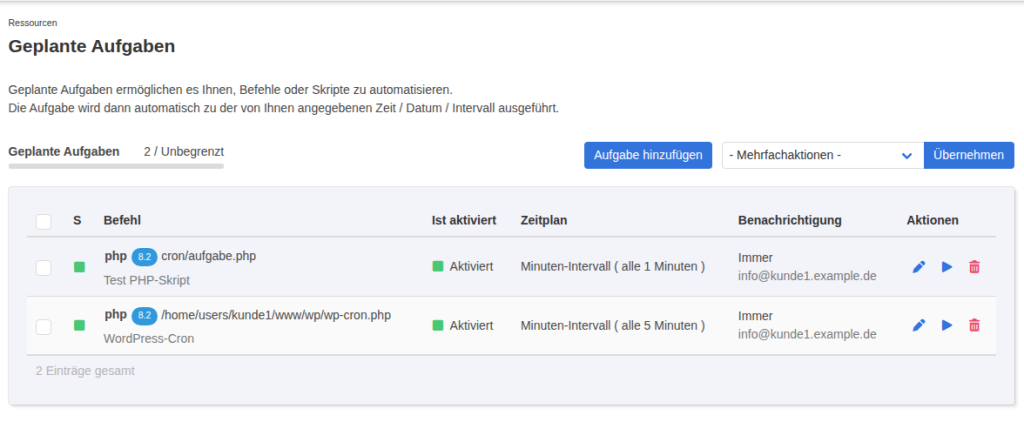Delete the WordPress-Cron task
The image size is (1024, 422).
[x=974, y=325]
